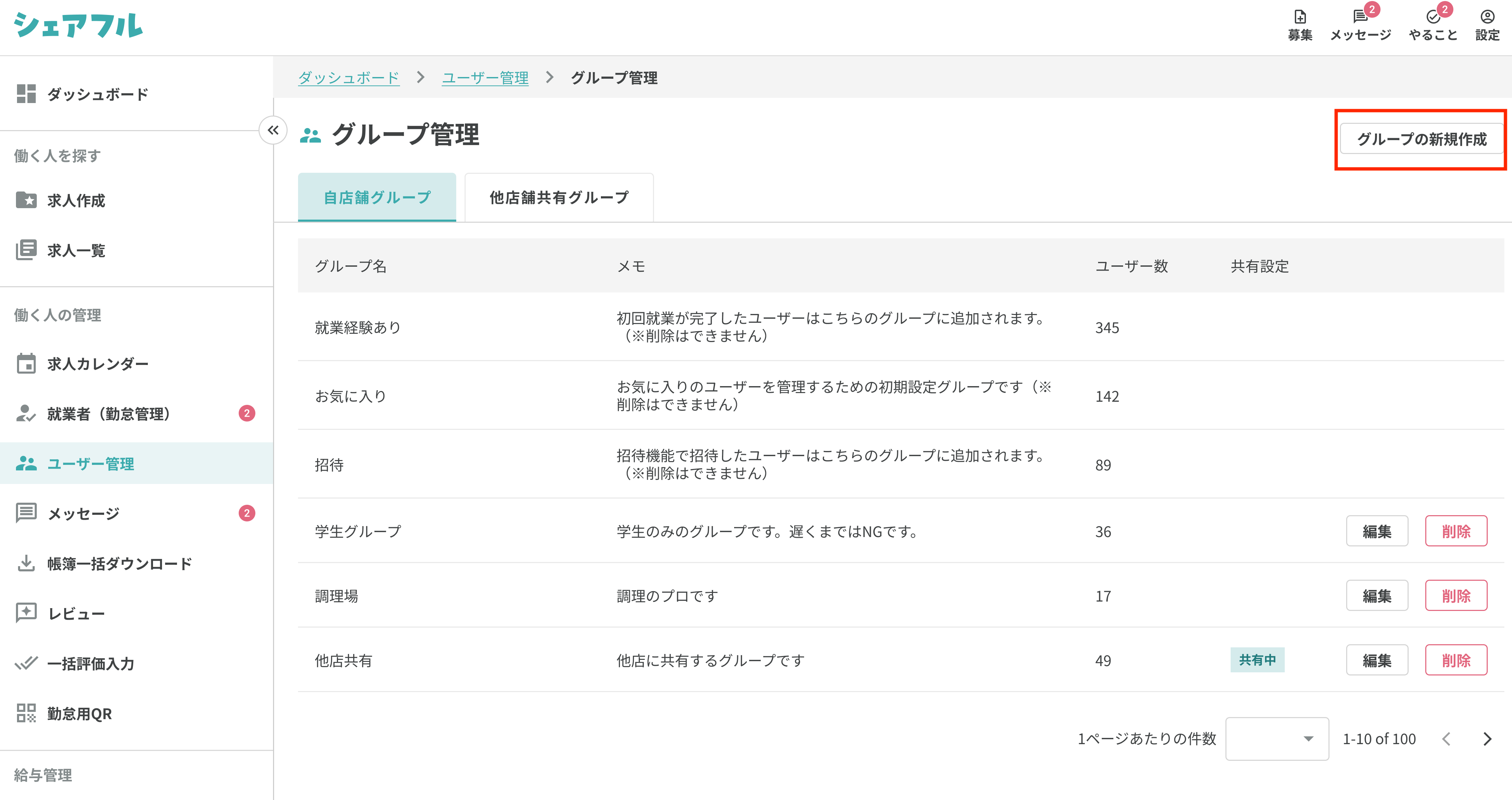Collapse the sidebar with double chevron

coord(273,130)
